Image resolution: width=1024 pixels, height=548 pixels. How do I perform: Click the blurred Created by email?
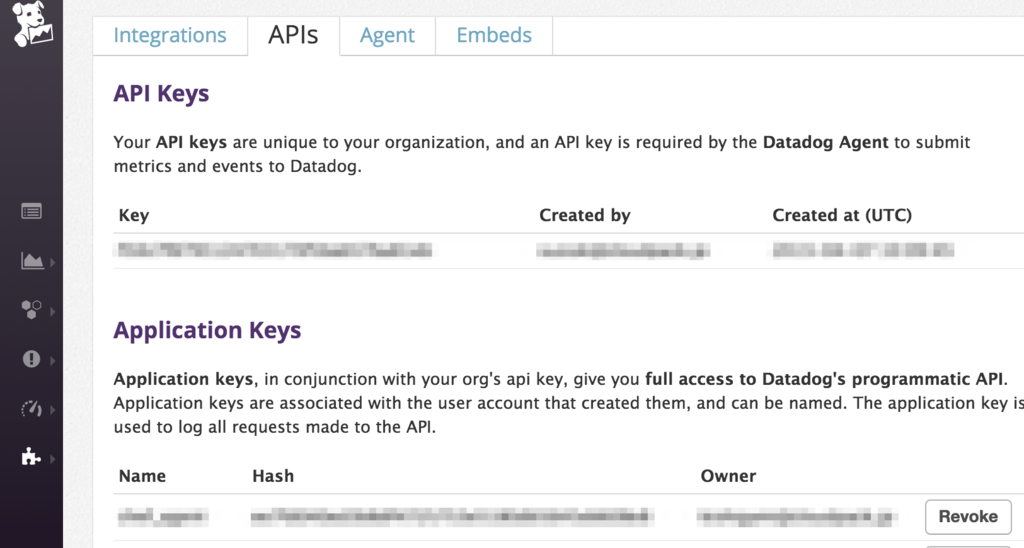(623, 250)
